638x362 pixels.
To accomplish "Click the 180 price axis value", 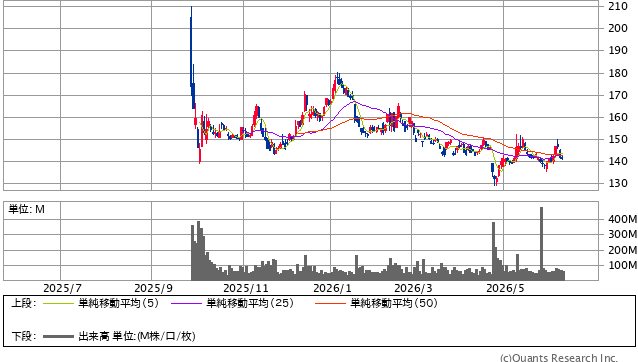I will (x=618, y=73).
